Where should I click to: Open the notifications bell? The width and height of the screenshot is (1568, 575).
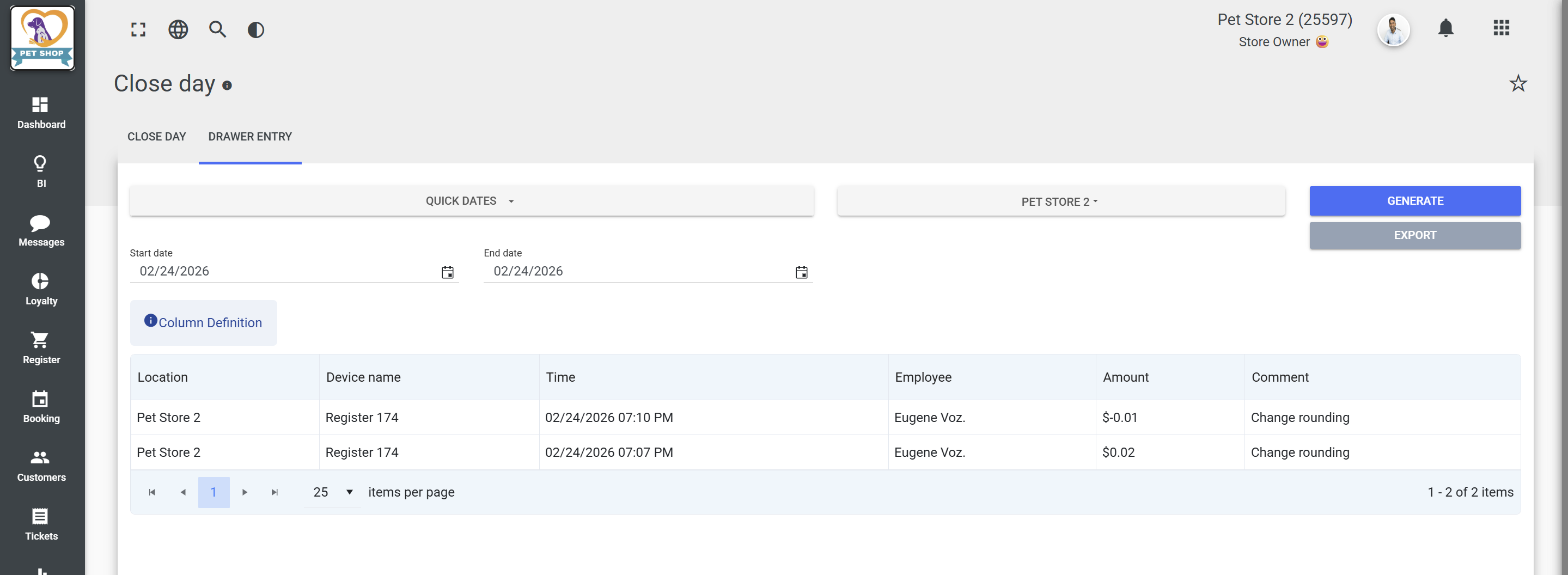tap(1445, 28)
